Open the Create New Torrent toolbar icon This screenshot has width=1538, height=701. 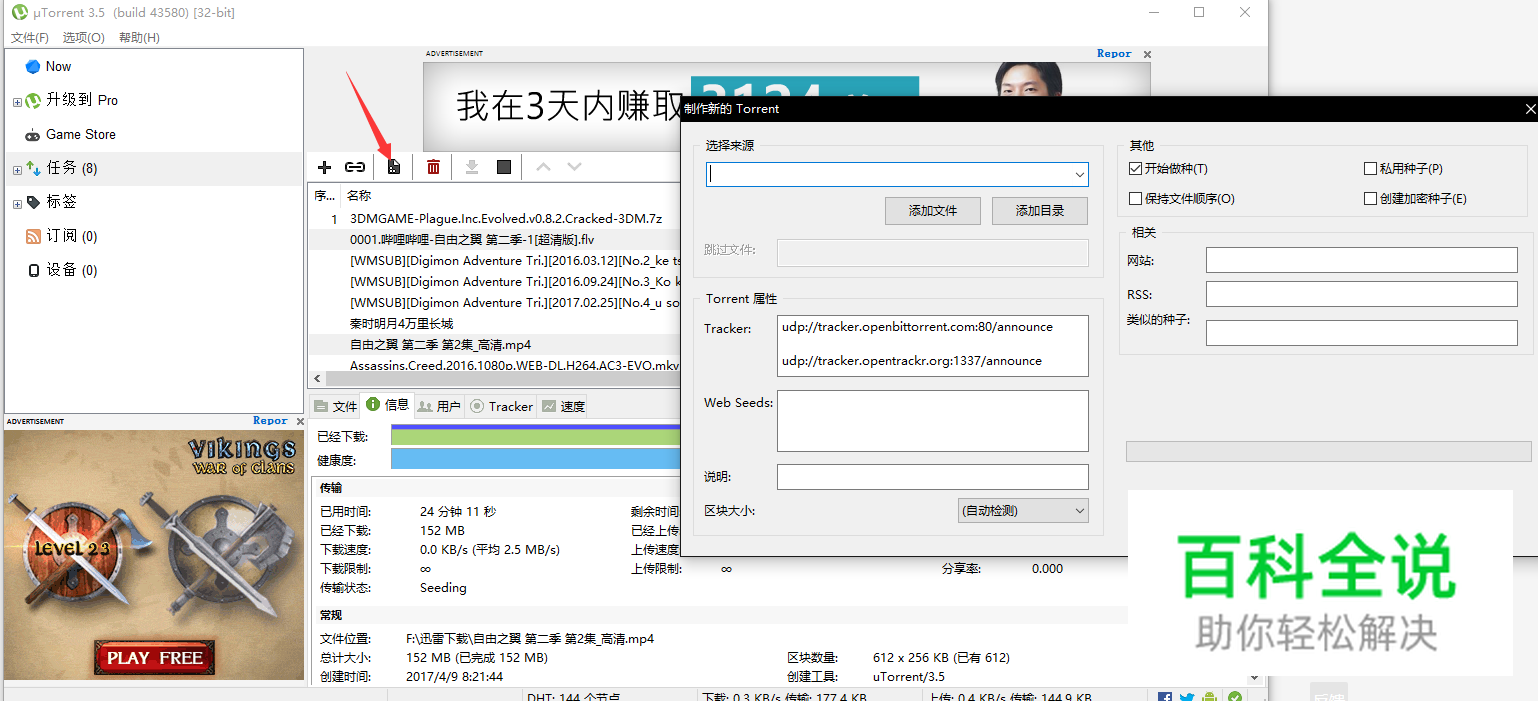[394, 167]
